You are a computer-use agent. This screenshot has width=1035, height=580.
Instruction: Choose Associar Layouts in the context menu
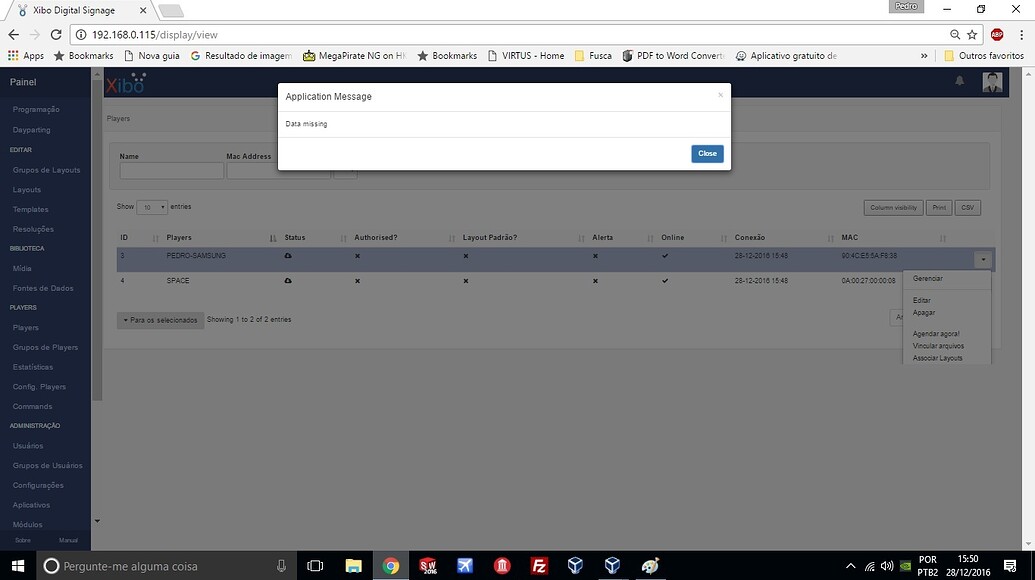coord(937,357)
